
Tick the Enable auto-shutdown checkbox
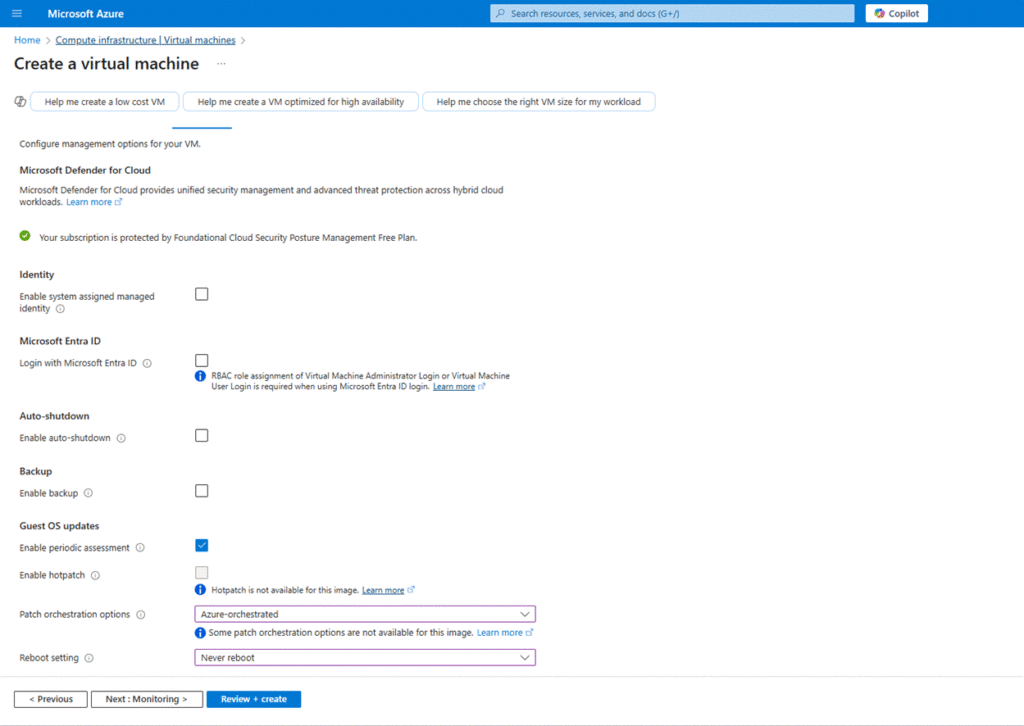[x=202, y=435]
